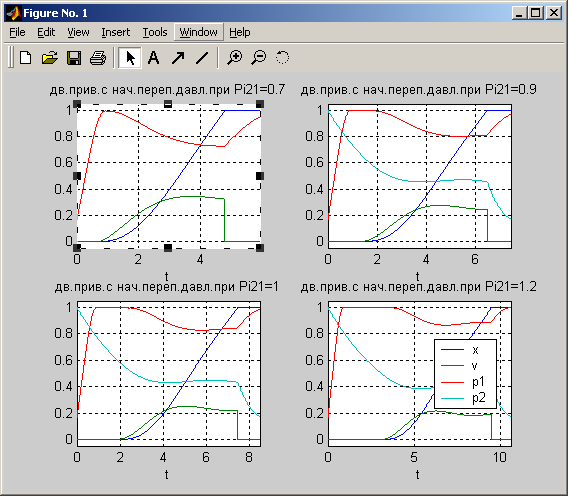Activate the Zoom Out magnifier tool
The width and height of the screenshot is (568, 496).
pyautogui.click(x=259, y=58)
